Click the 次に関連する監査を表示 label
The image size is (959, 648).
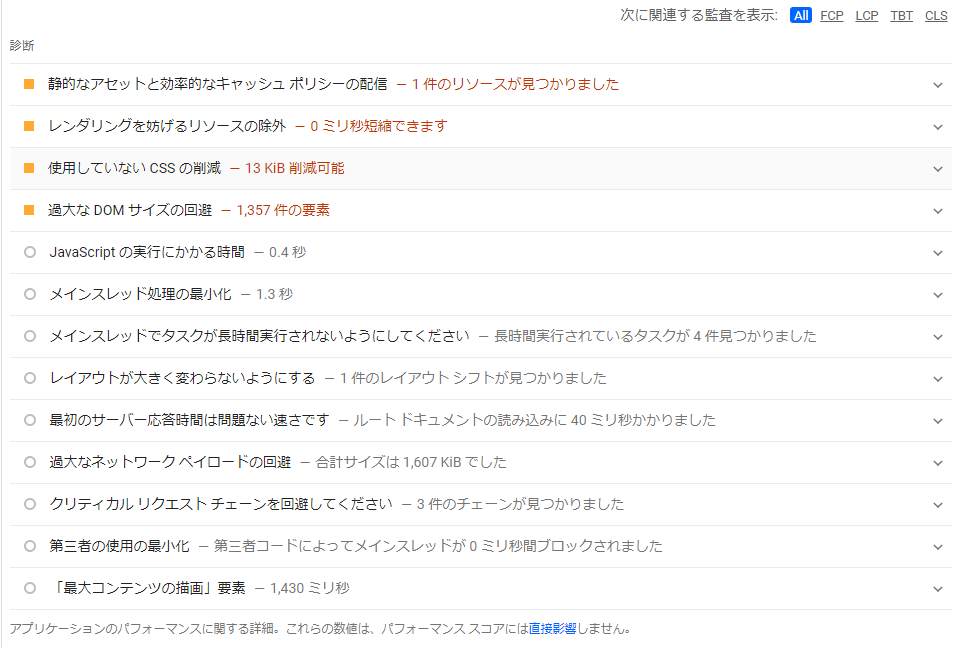(x=699, y=15)
